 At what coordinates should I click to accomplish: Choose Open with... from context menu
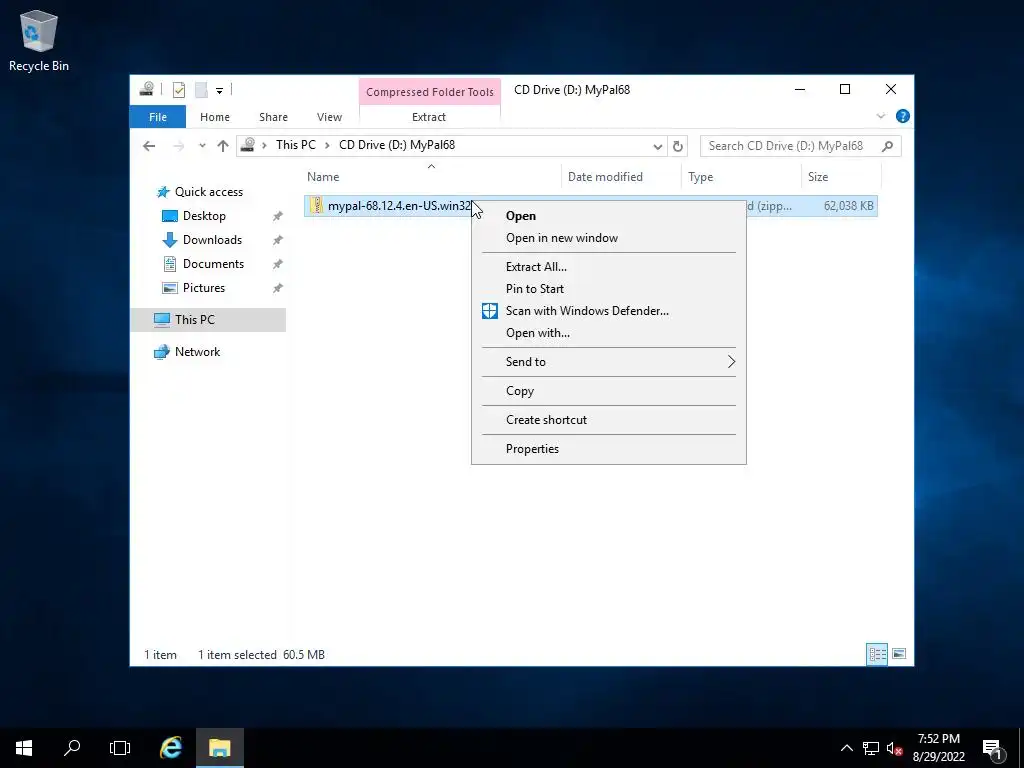click(609, 333)
